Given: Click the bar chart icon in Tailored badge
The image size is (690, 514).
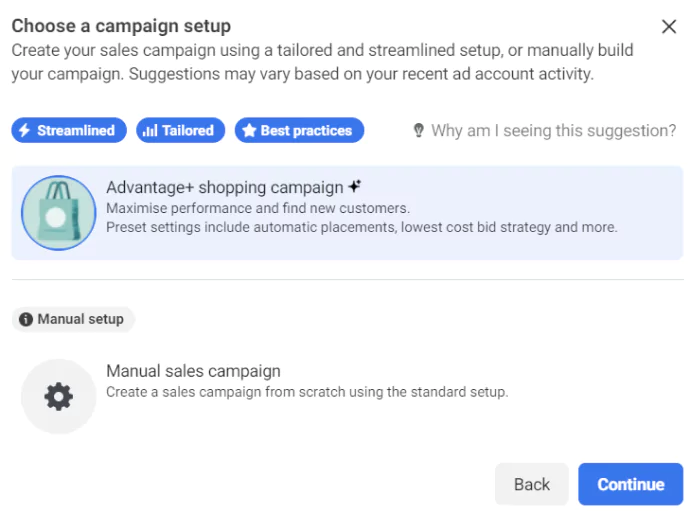Looking at the screenshot, I should pyautogui.click(x=150, y=131).
